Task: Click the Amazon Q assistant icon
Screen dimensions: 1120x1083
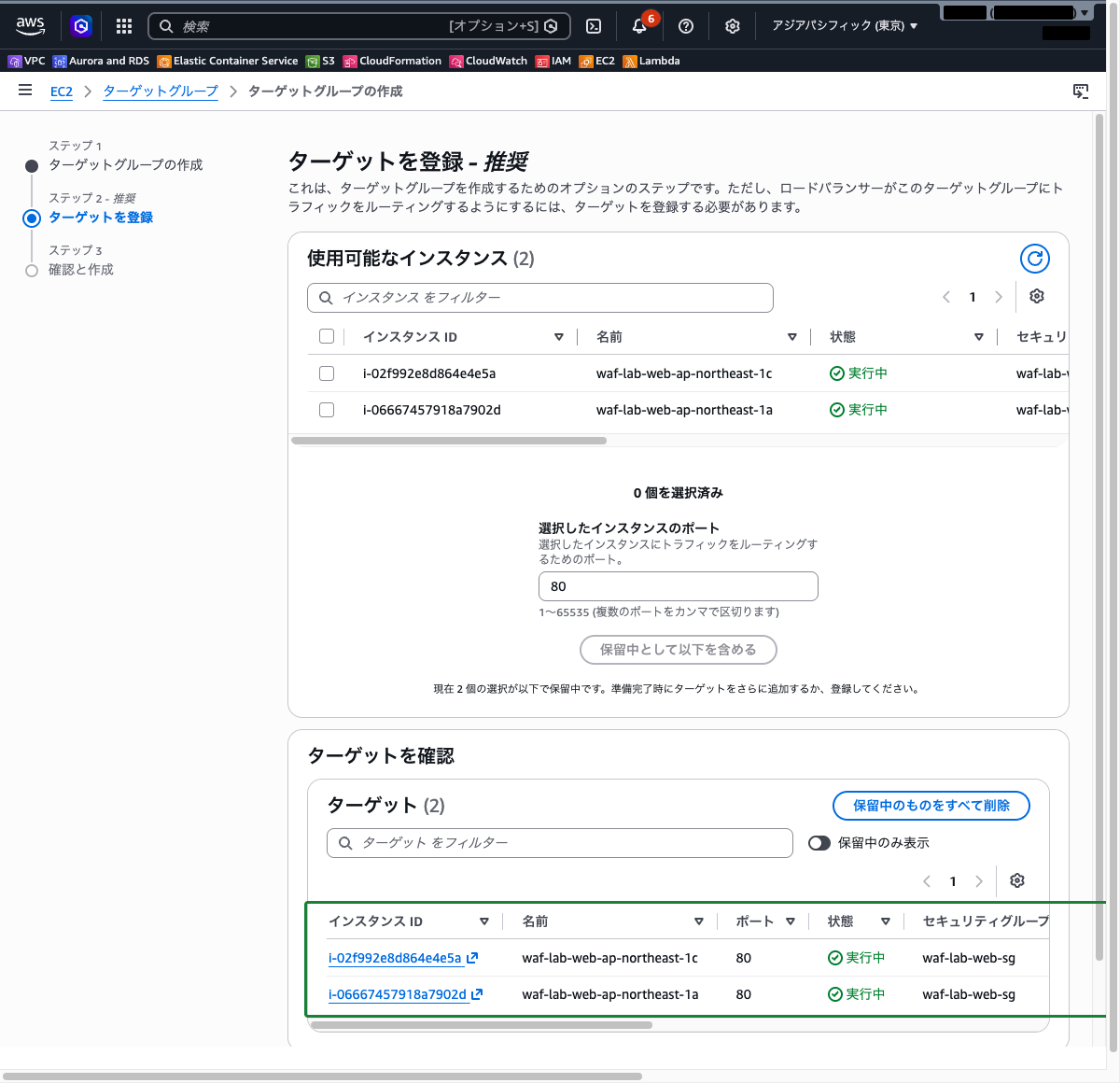Action: click(81, 26)
